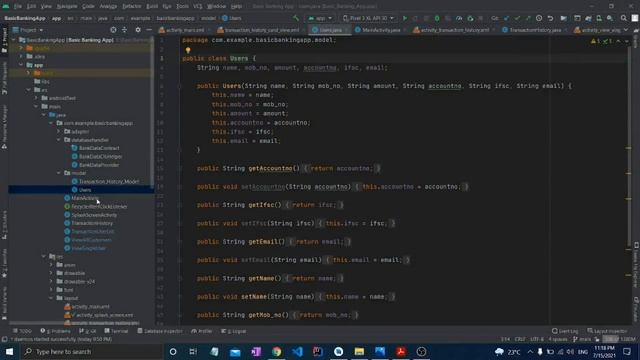Click the Debug app bug icon

[x=437, y=18]
